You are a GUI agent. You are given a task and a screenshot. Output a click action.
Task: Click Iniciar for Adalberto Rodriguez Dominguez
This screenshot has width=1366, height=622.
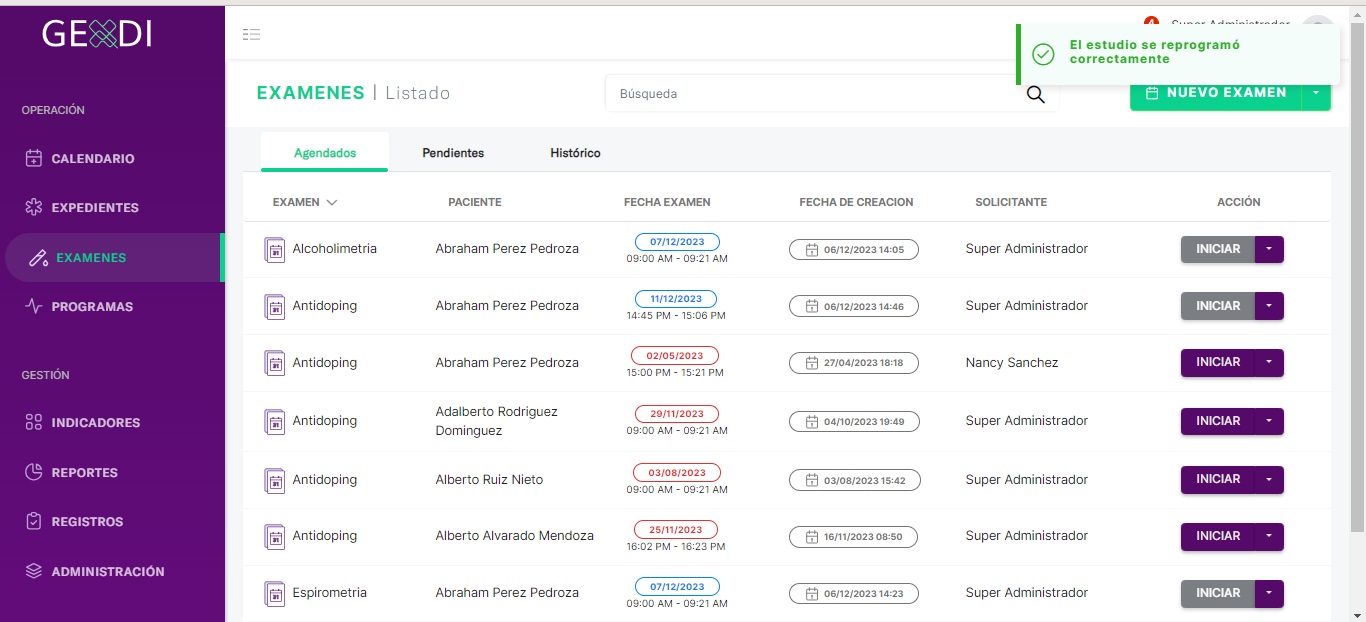(x=1218, y=421)
